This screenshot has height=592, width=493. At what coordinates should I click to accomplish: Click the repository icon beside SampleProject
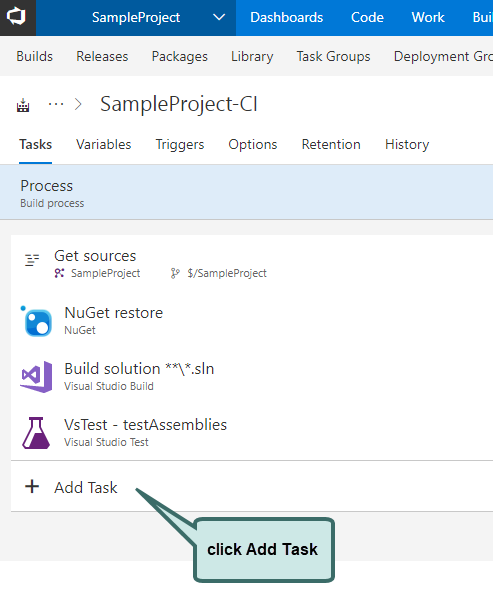point(59,273)
